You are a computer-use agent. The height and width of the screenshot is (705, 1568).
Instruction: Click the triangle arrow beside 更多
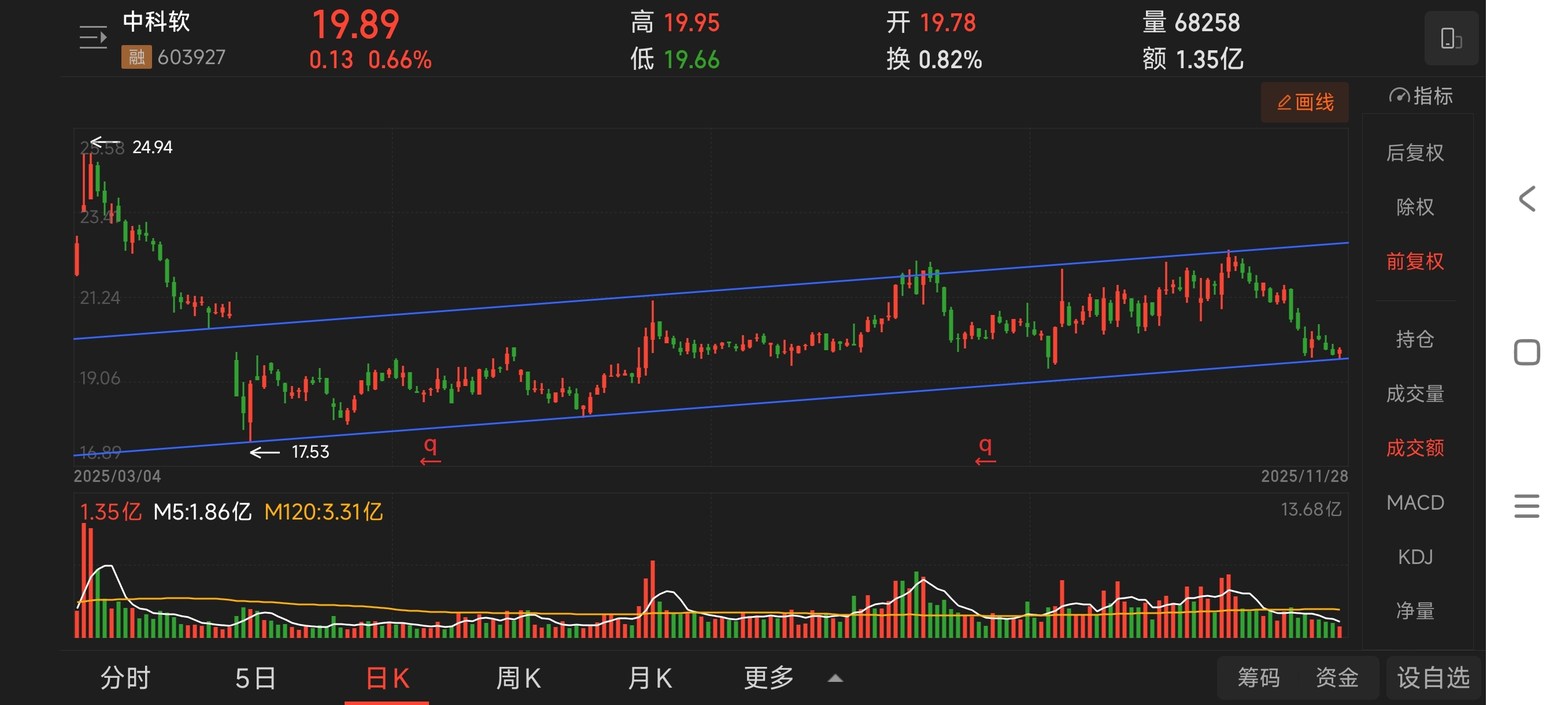[x=835, y=678]
